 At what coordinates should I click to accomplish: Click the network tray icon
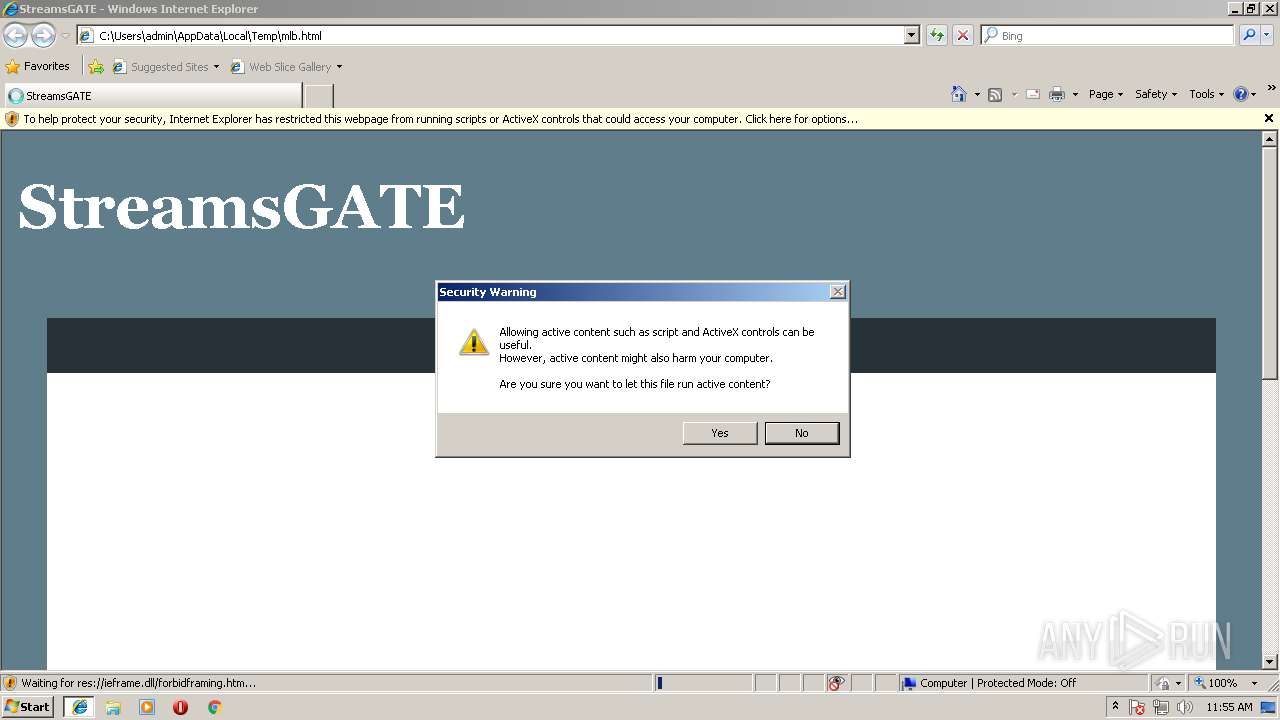[1161, 708]
